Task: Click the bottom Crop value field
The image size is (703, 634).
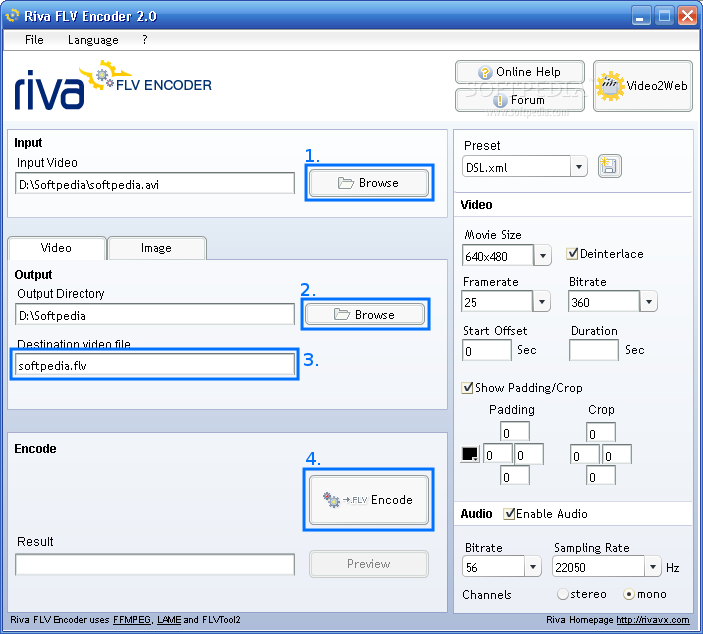Action: click(x=601, y=475)
